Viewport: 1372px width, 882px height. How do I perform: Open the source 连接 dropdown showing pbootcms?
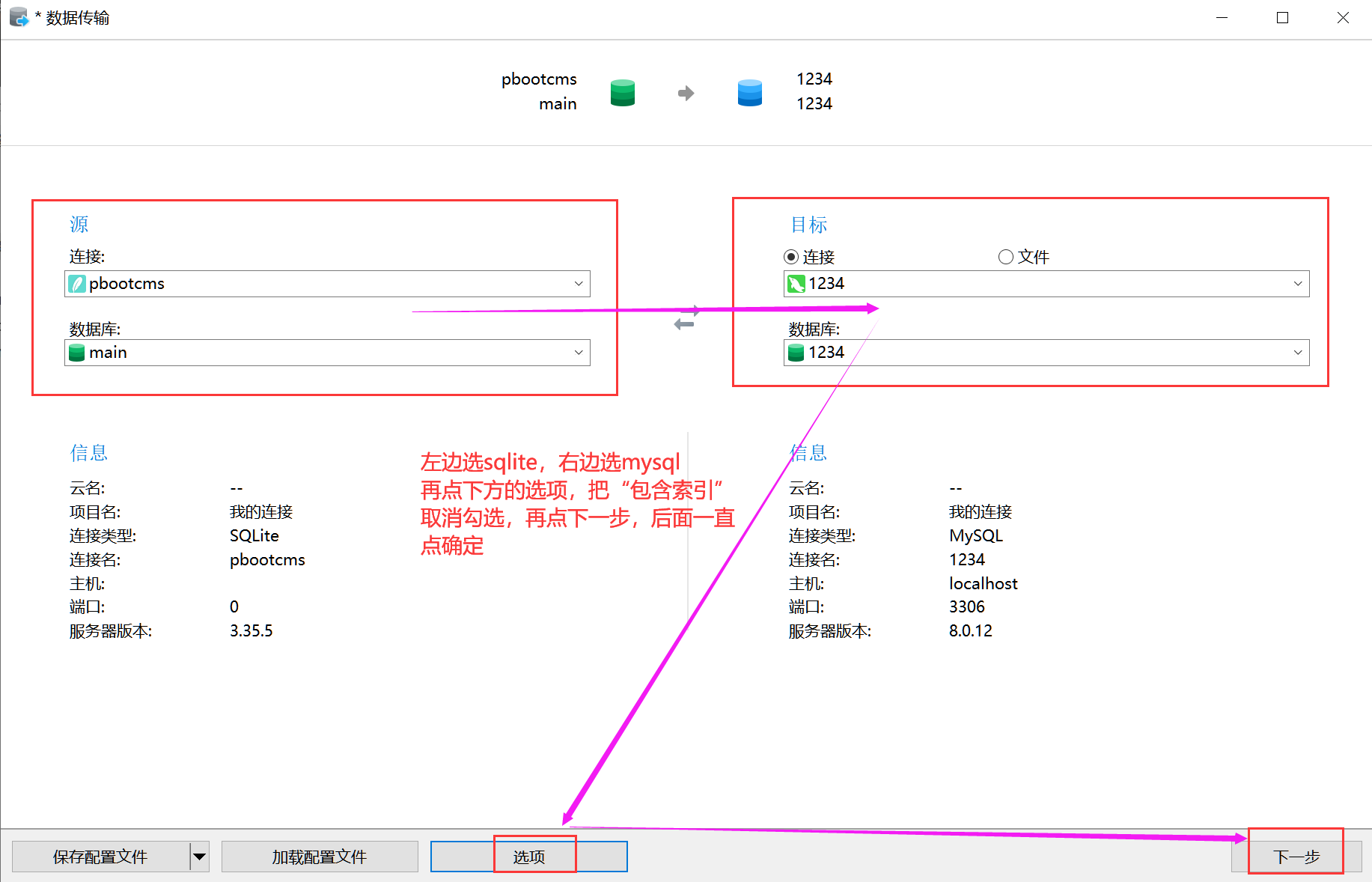pos(579,284)
